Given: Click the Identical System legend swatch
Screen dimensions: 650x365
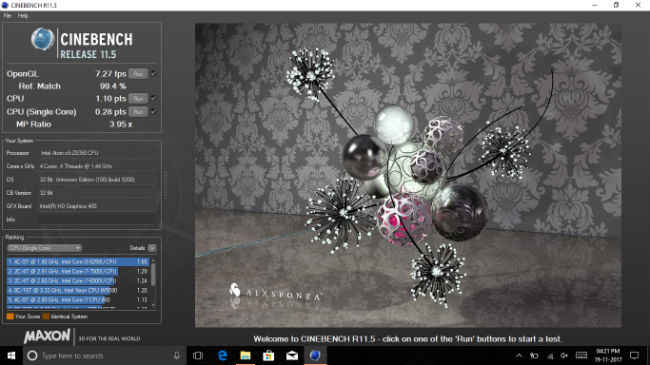Looking at the screenshot, I should click(46, 316).
